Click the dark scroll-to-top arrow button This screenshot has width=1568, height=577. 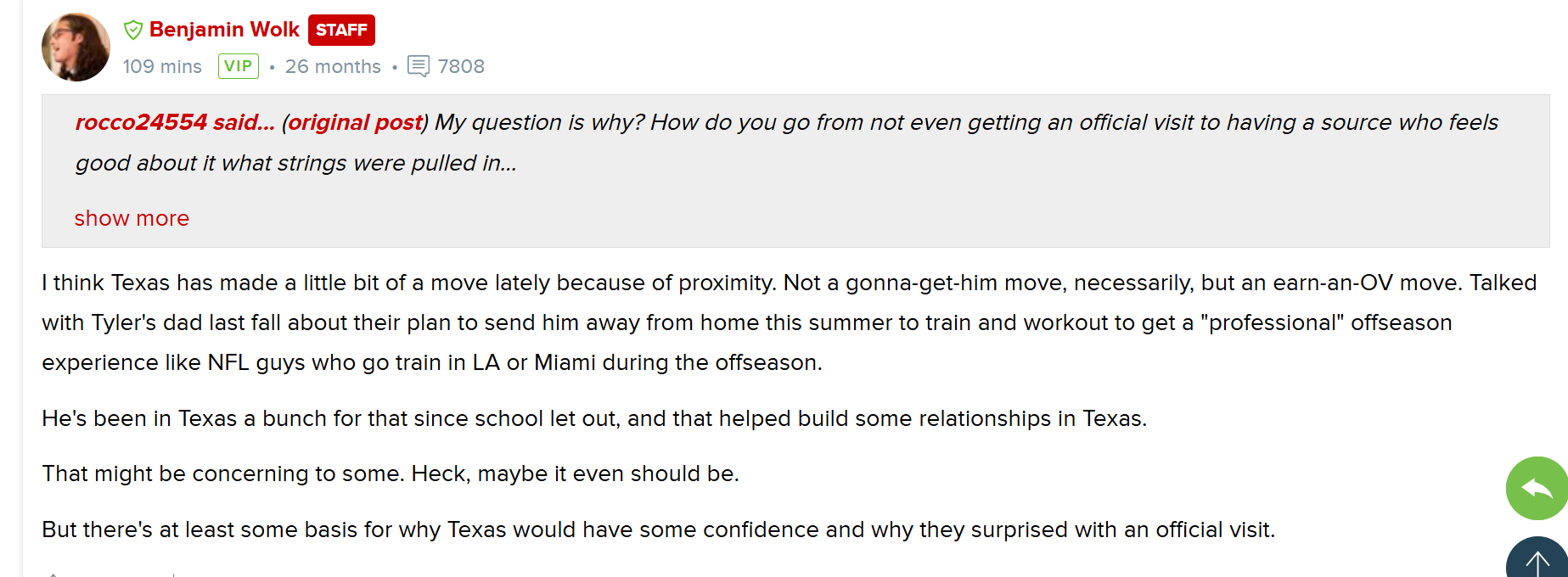point(1537,557)
